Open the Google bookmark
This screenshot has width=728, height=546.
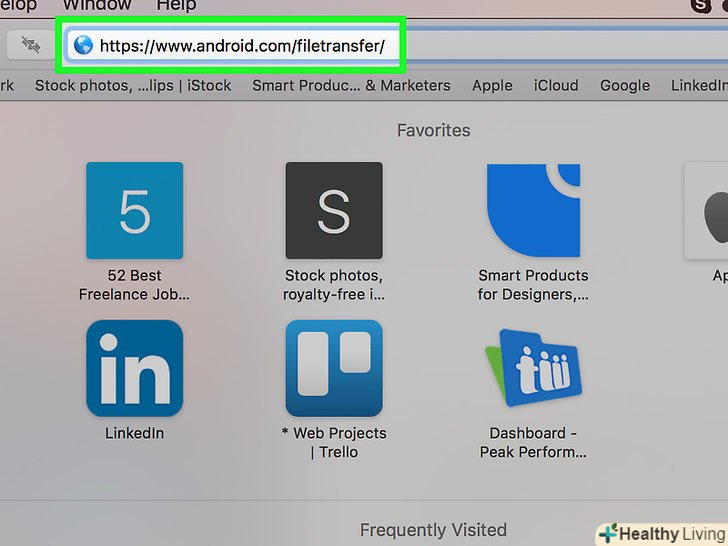point(625,85)
